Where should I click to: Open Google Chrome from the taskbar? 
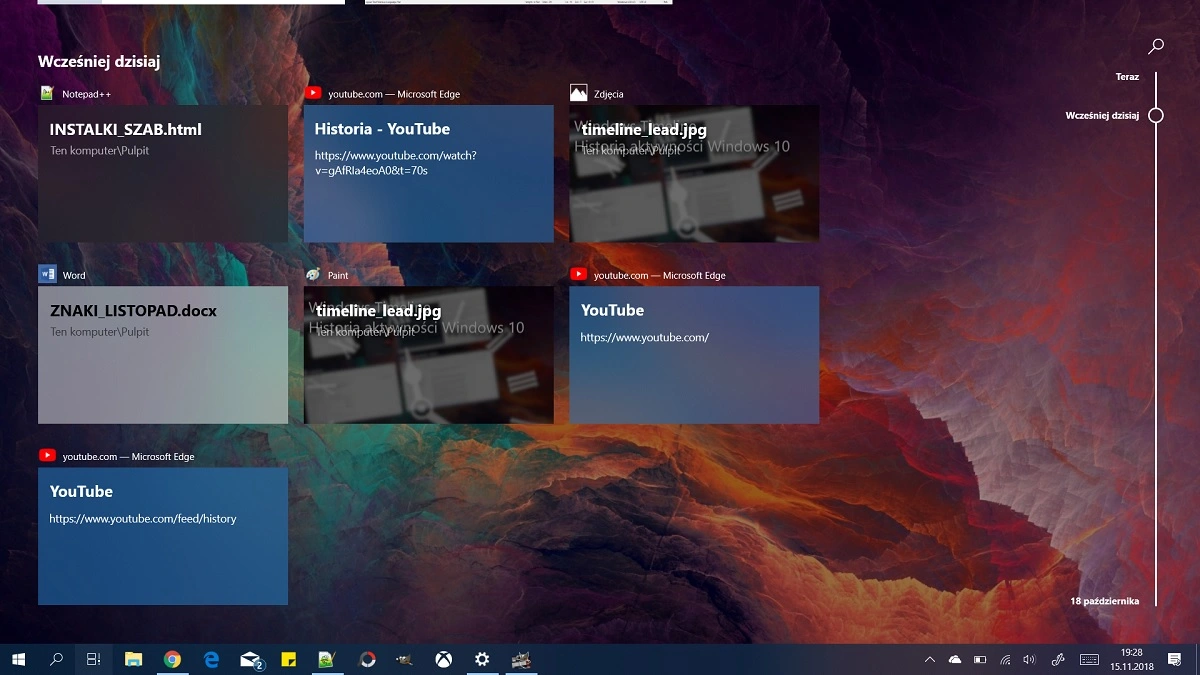click(x=172, y=659)
